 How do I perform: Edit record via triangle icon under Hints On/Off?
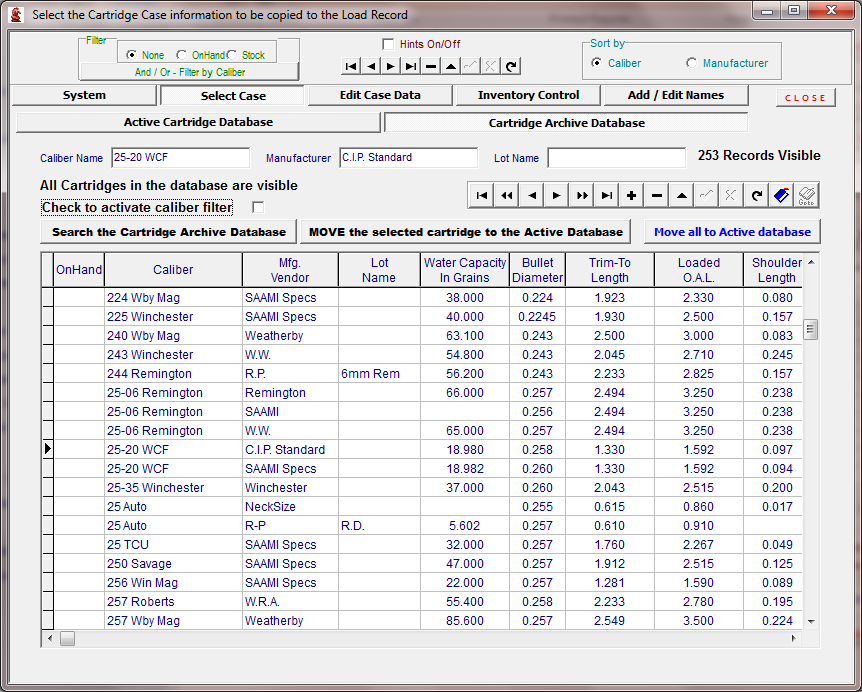tap(451, 67)
